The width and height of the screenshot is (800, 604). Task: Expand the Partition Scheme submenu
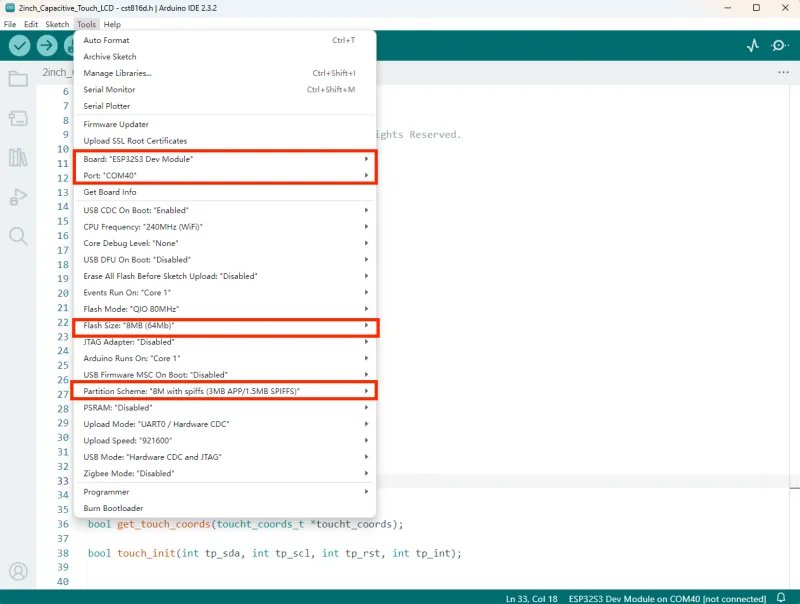224,391
